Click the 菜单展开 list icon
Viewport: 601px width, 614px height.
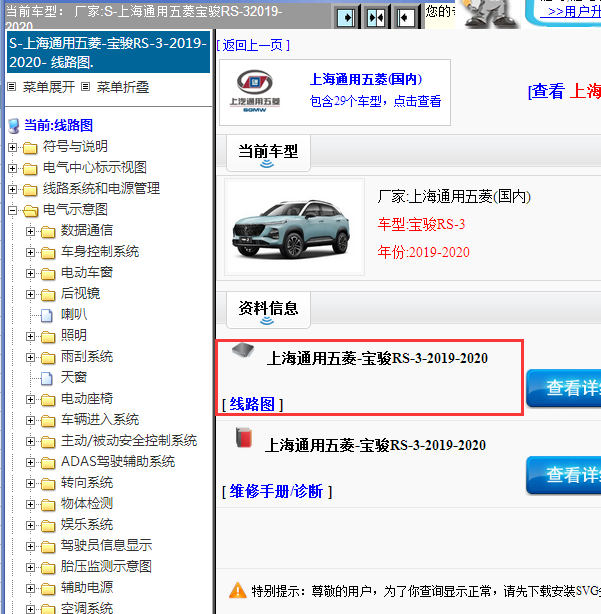[12, 87]
